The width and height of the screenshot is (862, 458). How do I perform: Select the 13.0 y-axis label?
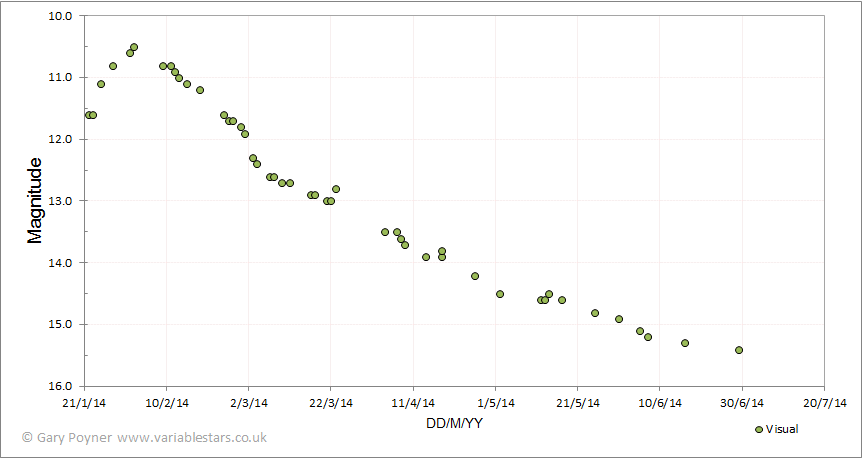click(61, 201)
